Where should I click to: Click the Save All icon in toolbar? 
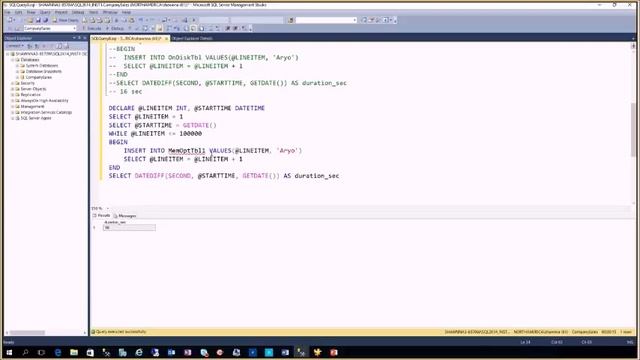(45, 20)
